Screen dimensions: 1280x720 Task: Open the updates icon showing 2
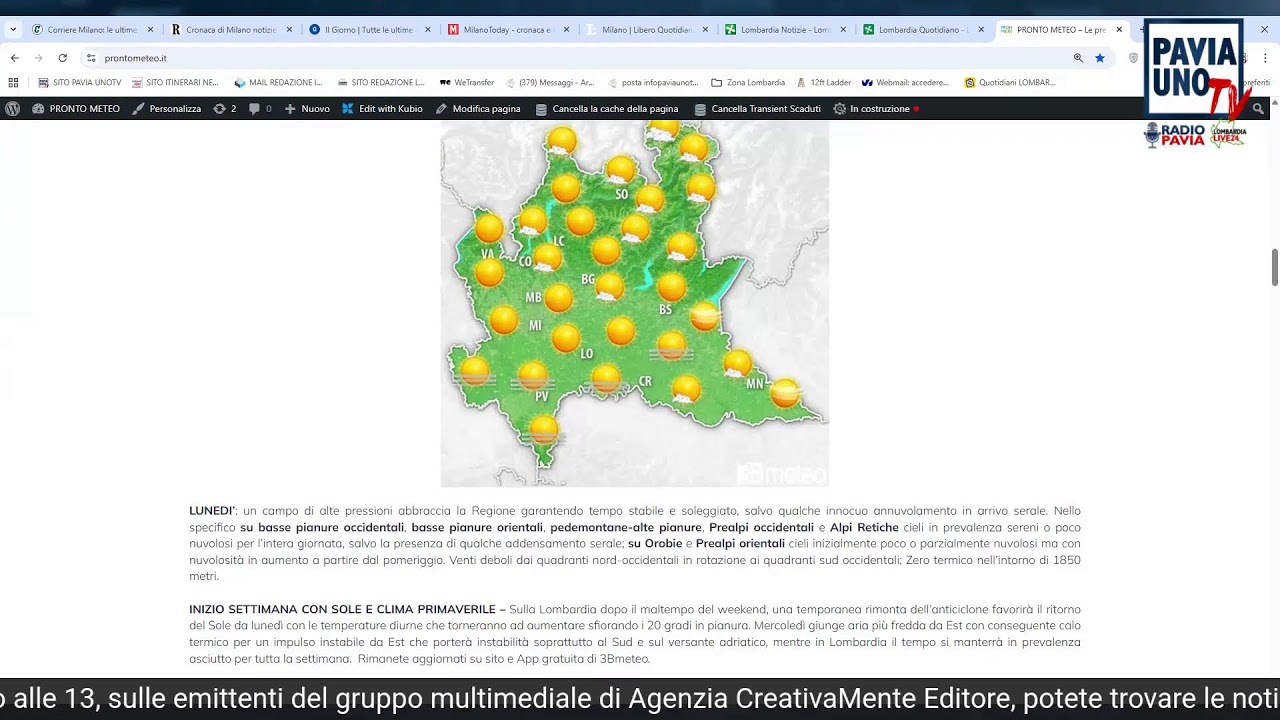point(225,108)
